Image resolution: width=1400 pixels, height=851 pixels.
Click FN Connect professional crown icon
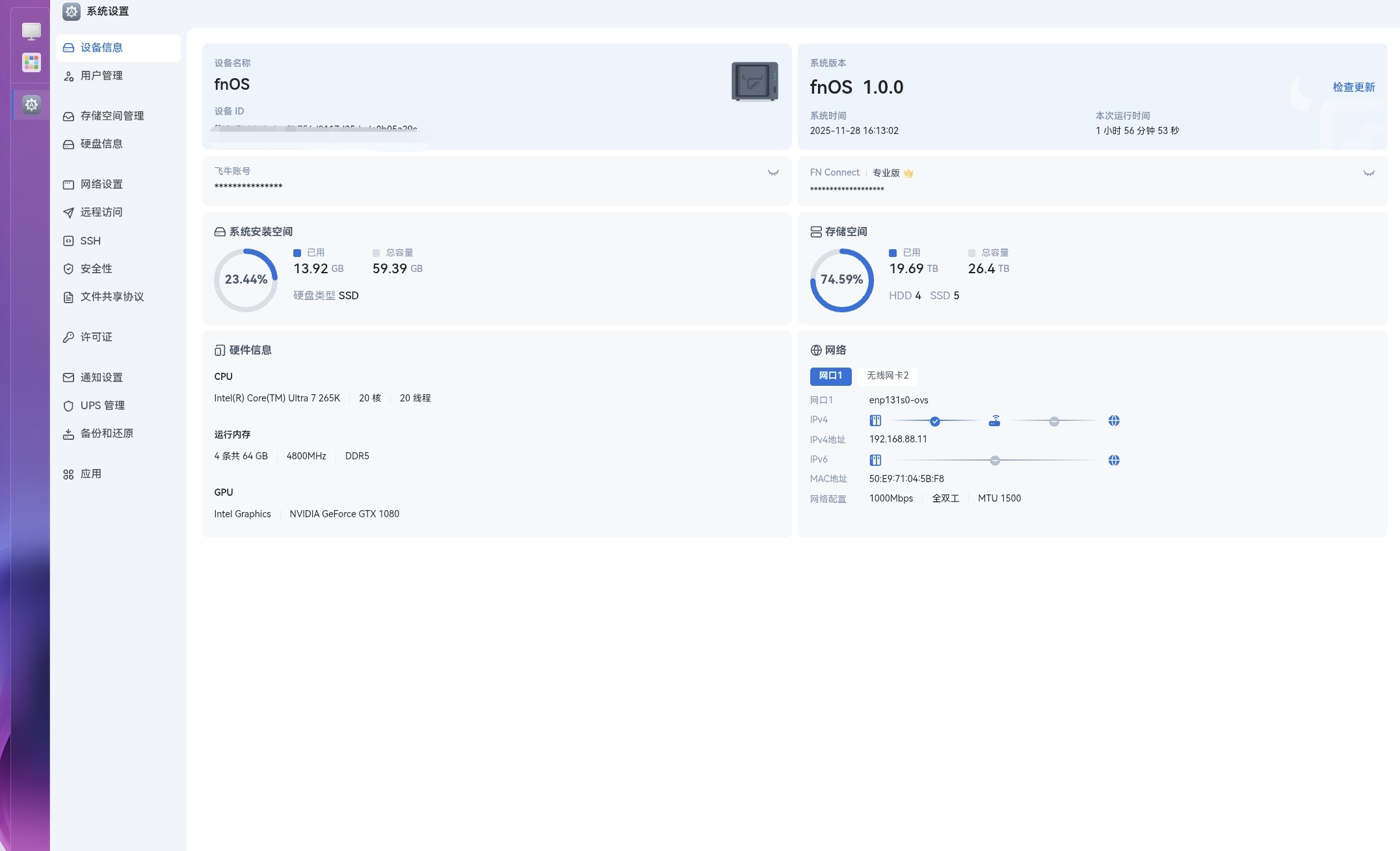tap(908, 173)
